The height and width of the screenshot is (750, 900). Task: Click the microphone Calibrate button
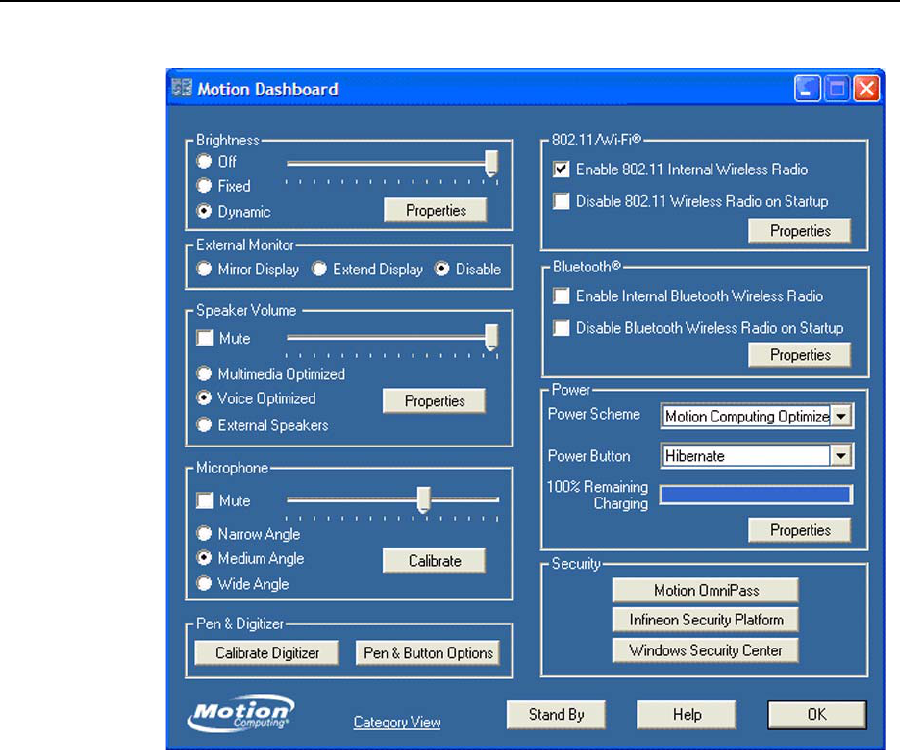(435, 560)
